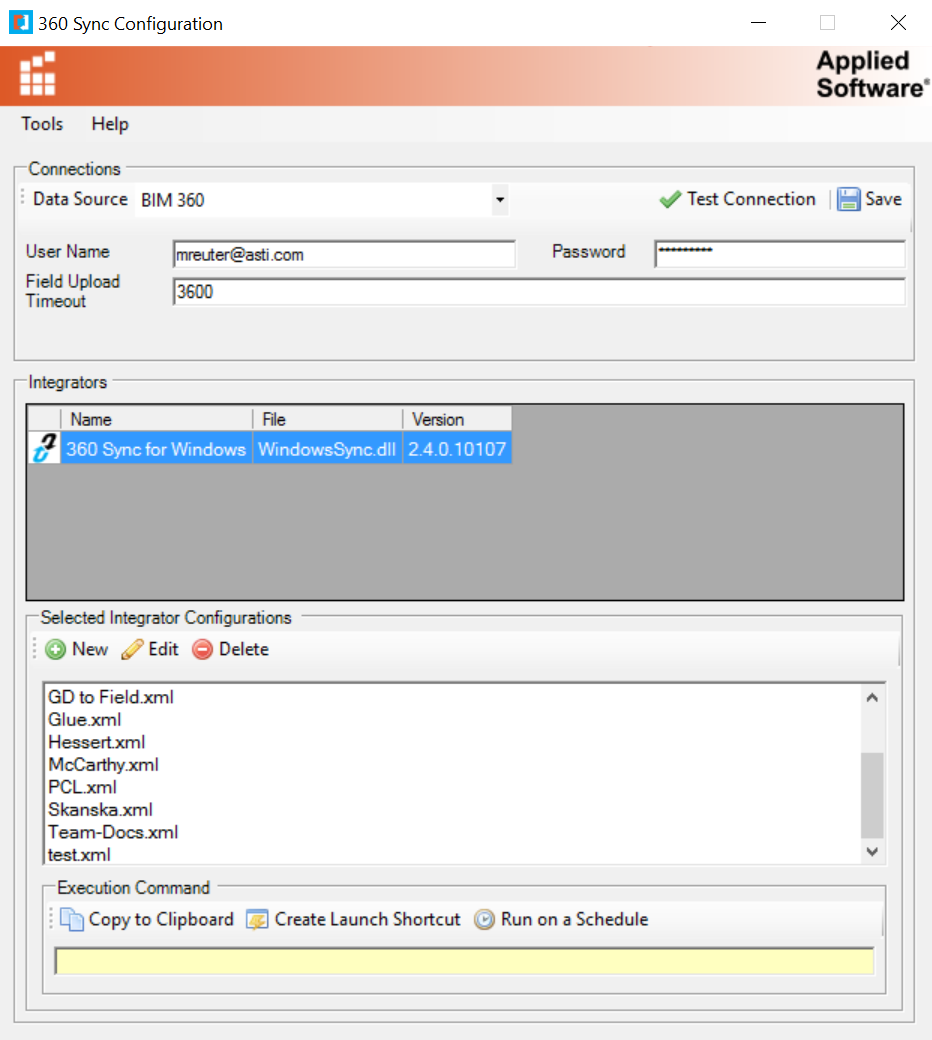Click the Save button label
932x1040 pixels.
[884, 199]
